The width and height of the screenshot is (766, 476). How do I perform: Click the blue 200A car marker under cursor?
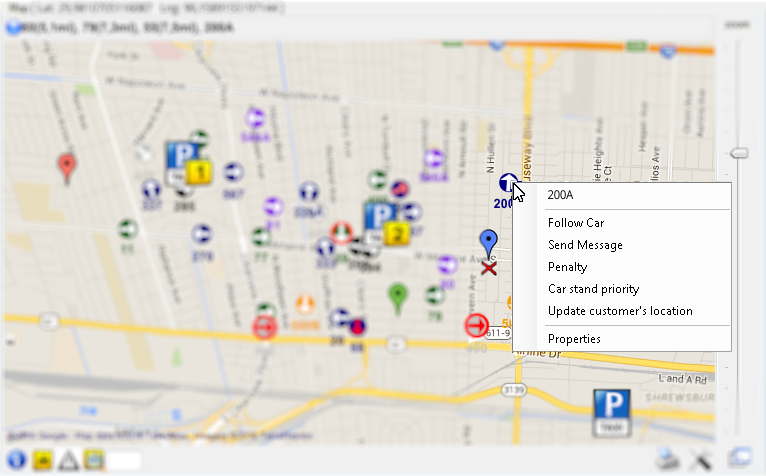(509, 183)
